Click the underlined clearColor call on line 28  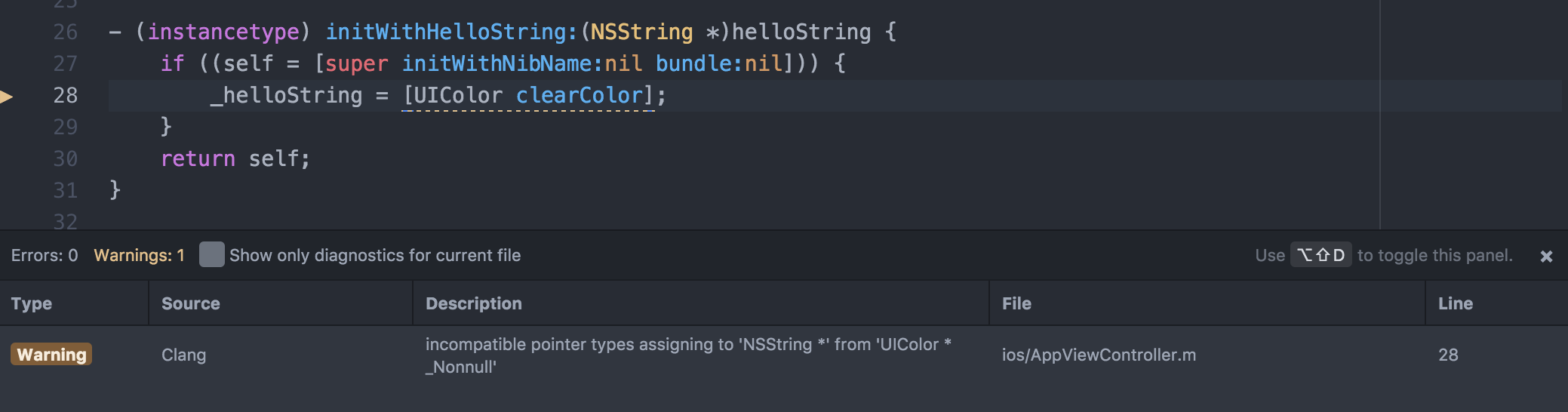click(580, 96)
